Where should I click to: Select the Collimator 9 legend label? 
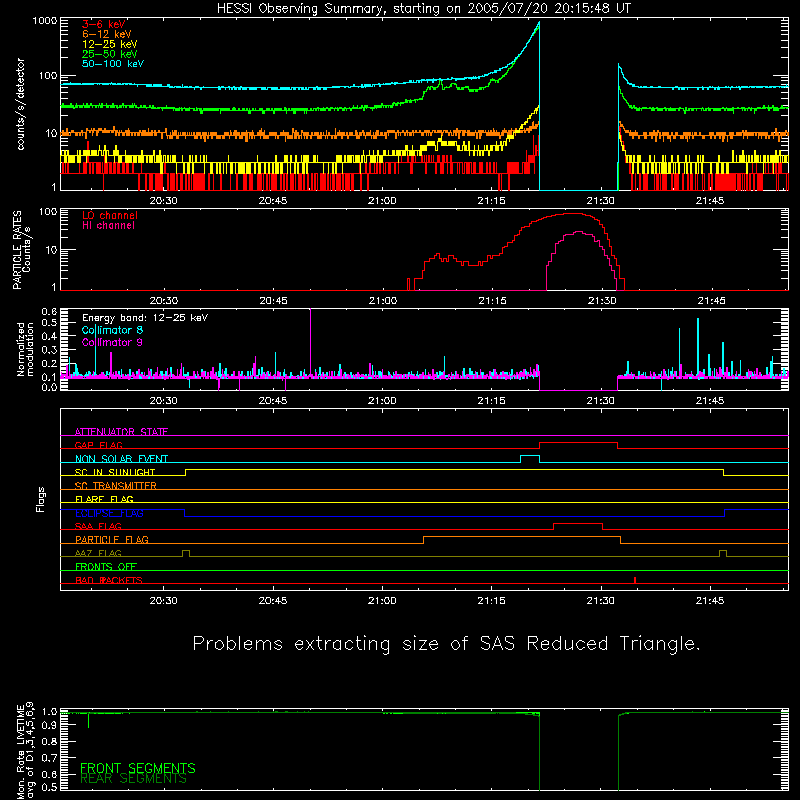click(x=112, y=342)
